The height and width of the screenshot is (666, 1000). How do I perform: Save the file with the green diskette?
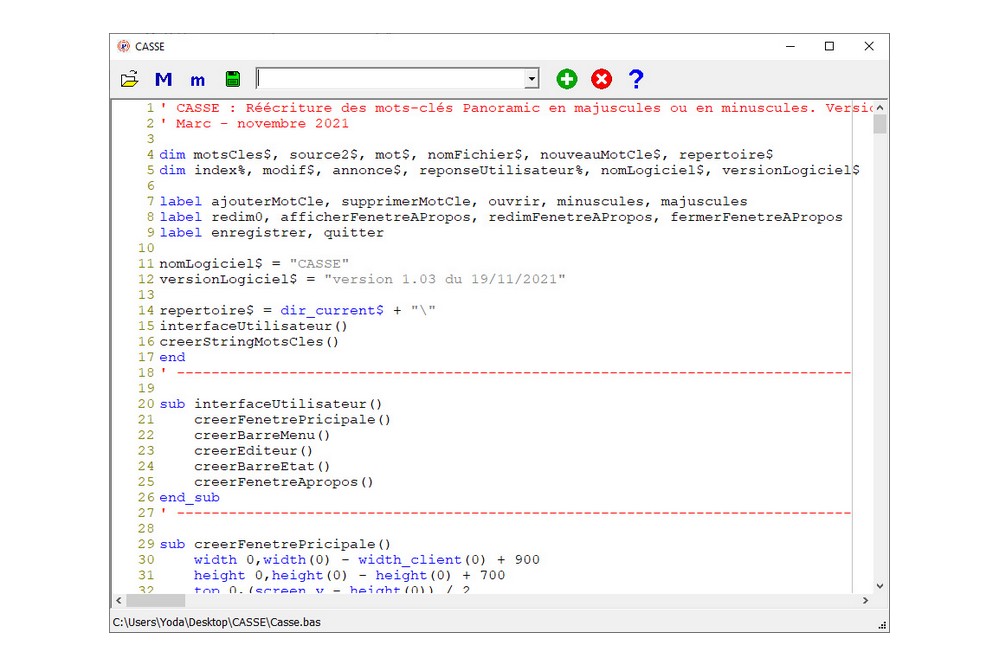coord(233,79)
